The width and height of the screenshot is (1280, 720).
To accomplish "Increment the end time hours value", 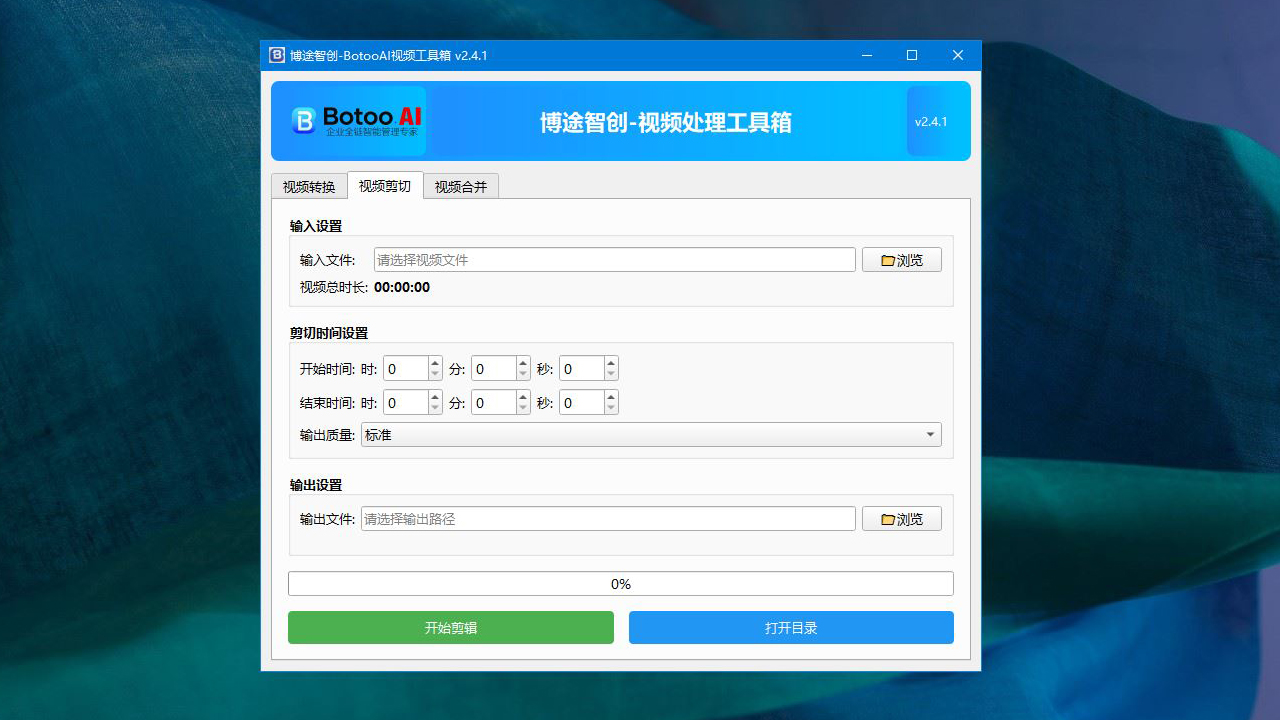I will (434, 397).
